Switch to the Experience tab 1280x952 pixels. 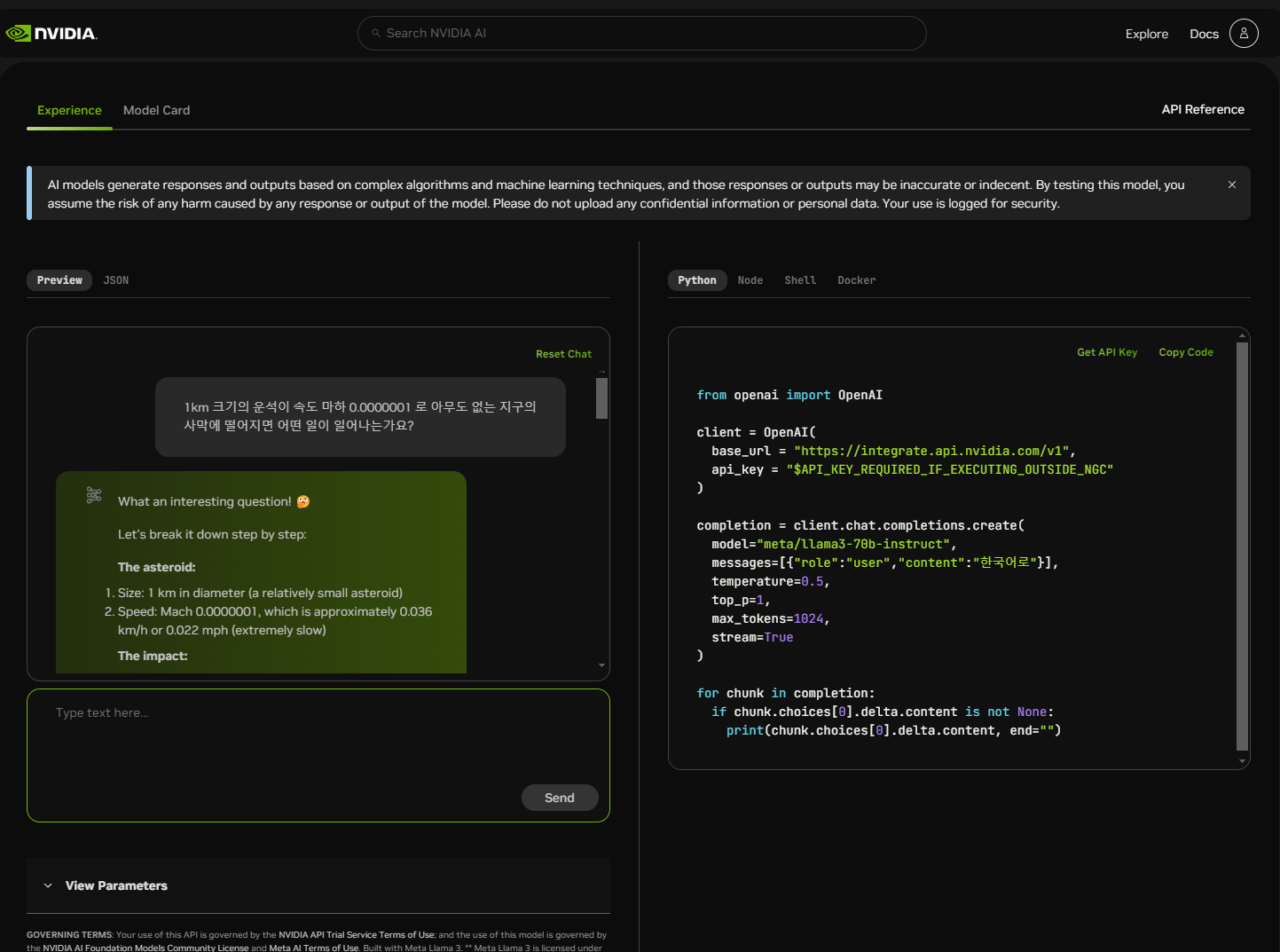pos(69,110)
